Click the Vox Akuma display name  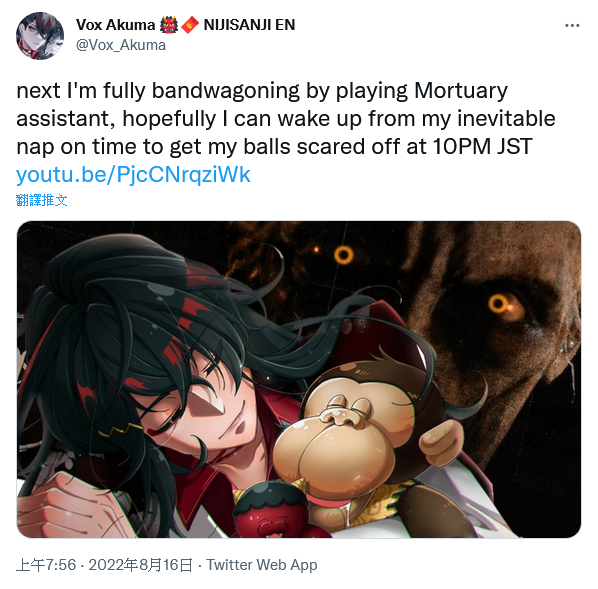click(x=115, y=25)
